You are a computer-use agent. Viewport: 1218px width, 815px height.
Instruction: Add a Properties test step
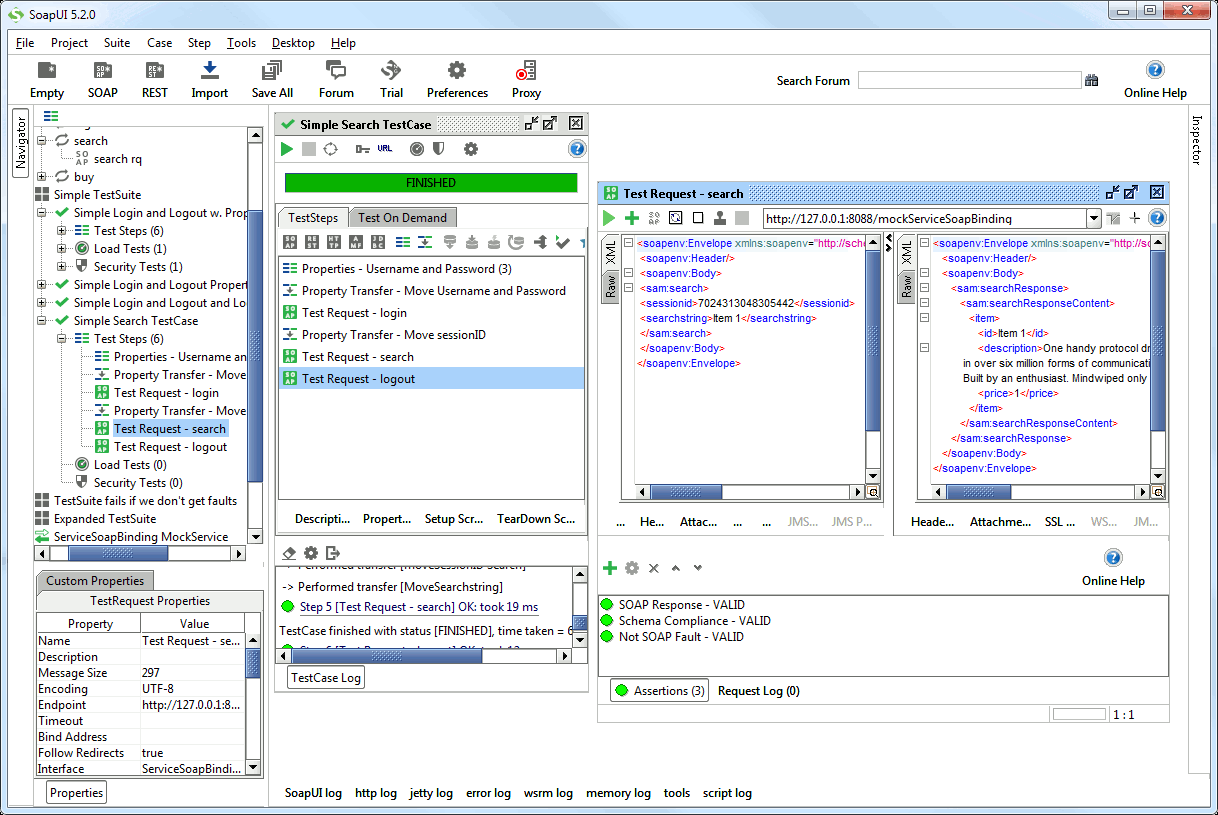pos(402,242)
